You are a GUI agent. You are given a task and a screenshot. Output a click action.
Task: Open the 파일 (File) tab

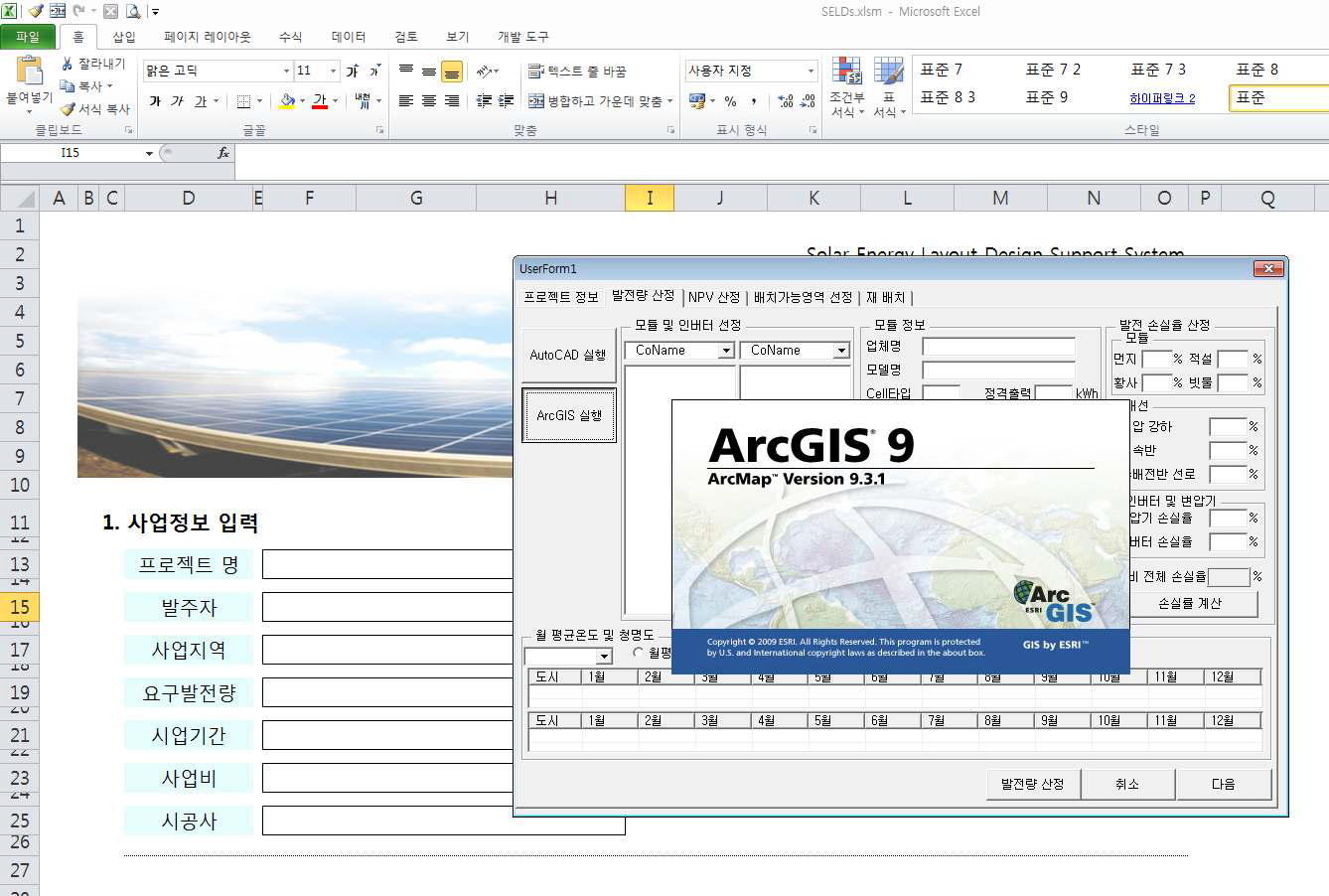coord(28,37)
